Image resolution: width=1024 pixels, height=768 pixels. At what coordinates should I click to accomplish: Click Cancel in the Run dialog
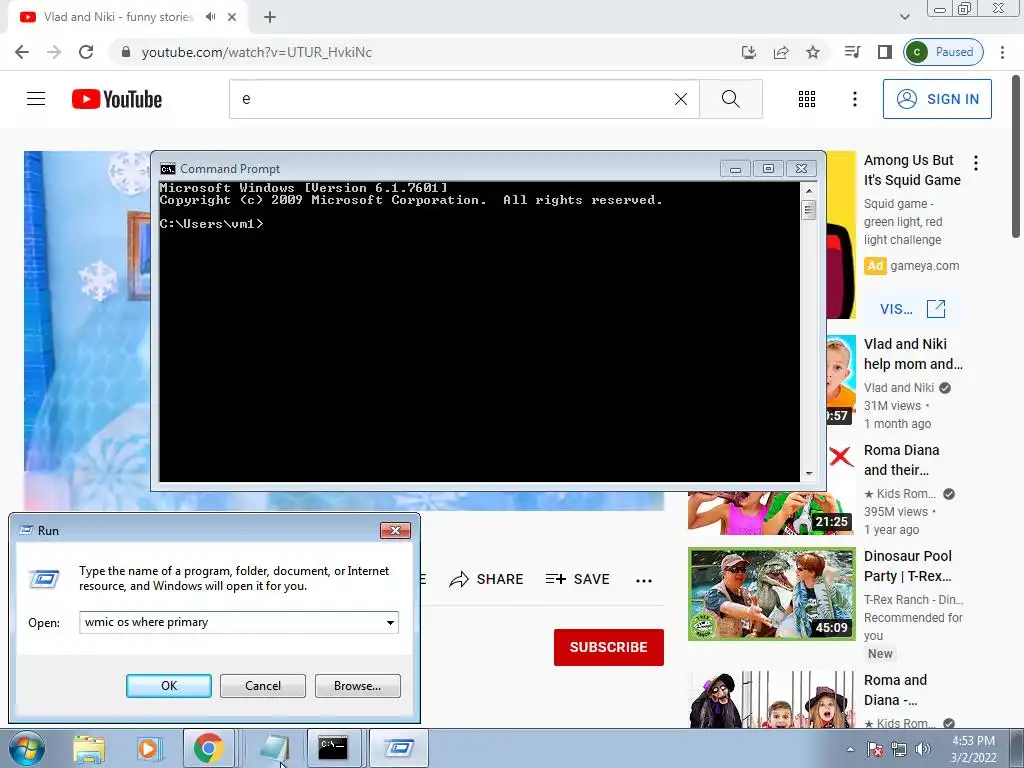tap(263, 686)
